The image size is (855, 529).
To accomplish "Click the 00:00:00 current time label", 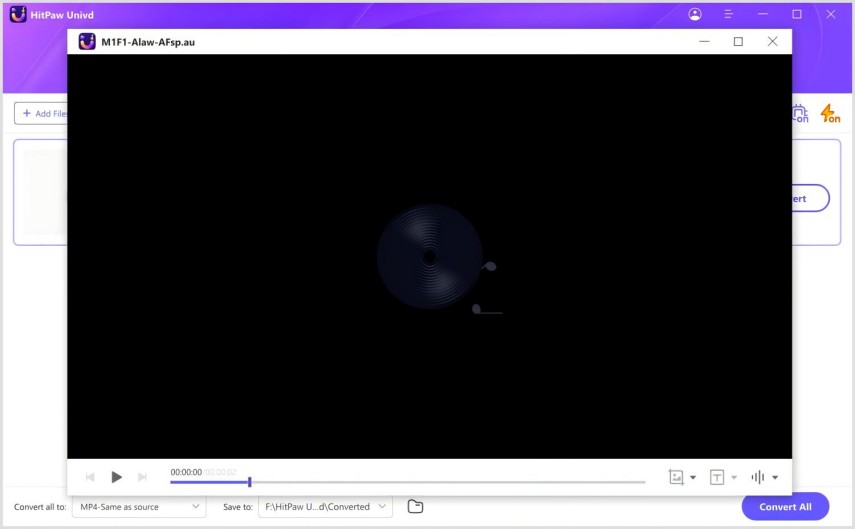I will [186, 472].
